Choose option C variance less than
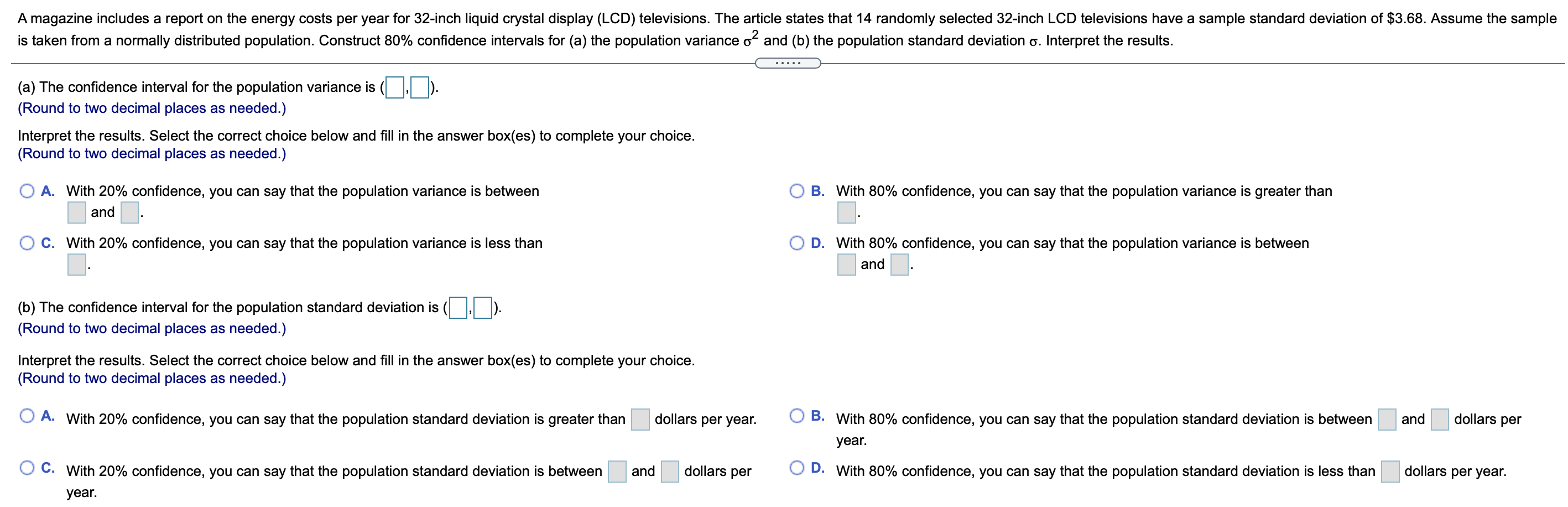The image size is (1568, 507). [x=27, y=243]
